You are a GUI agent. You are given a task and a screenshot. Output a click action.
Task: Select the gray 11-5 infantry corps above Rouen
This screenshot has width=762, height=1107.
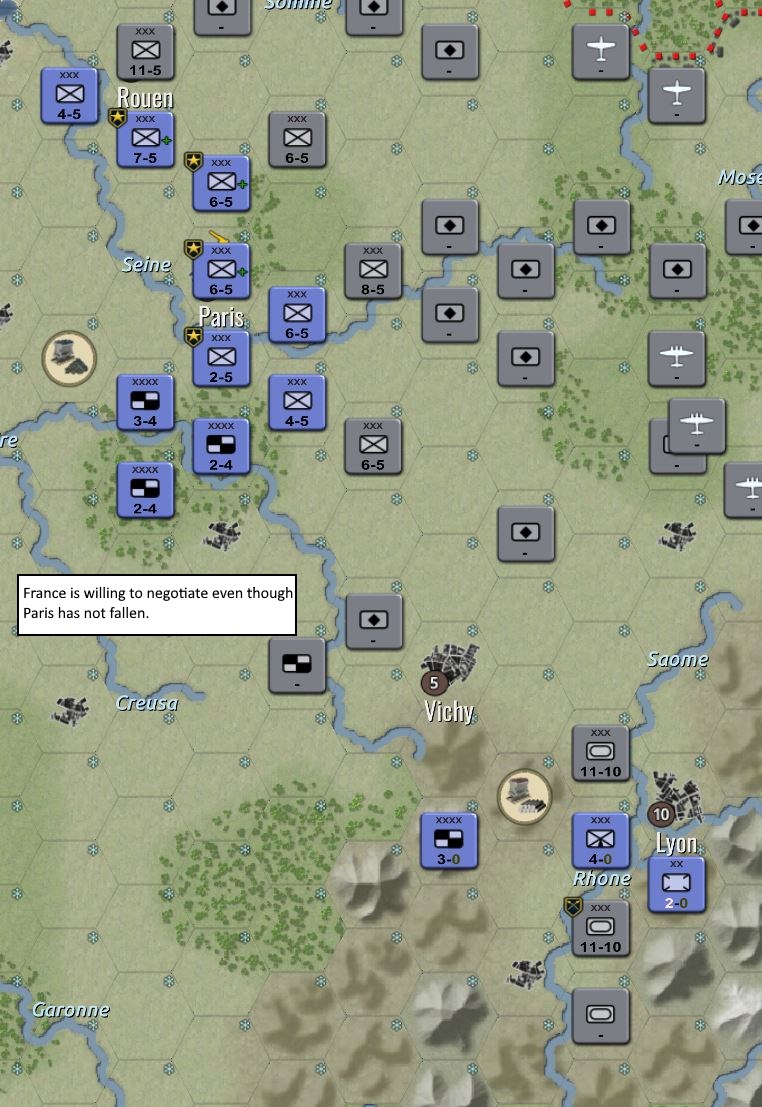pyautogui.click(x=145, y=52)
